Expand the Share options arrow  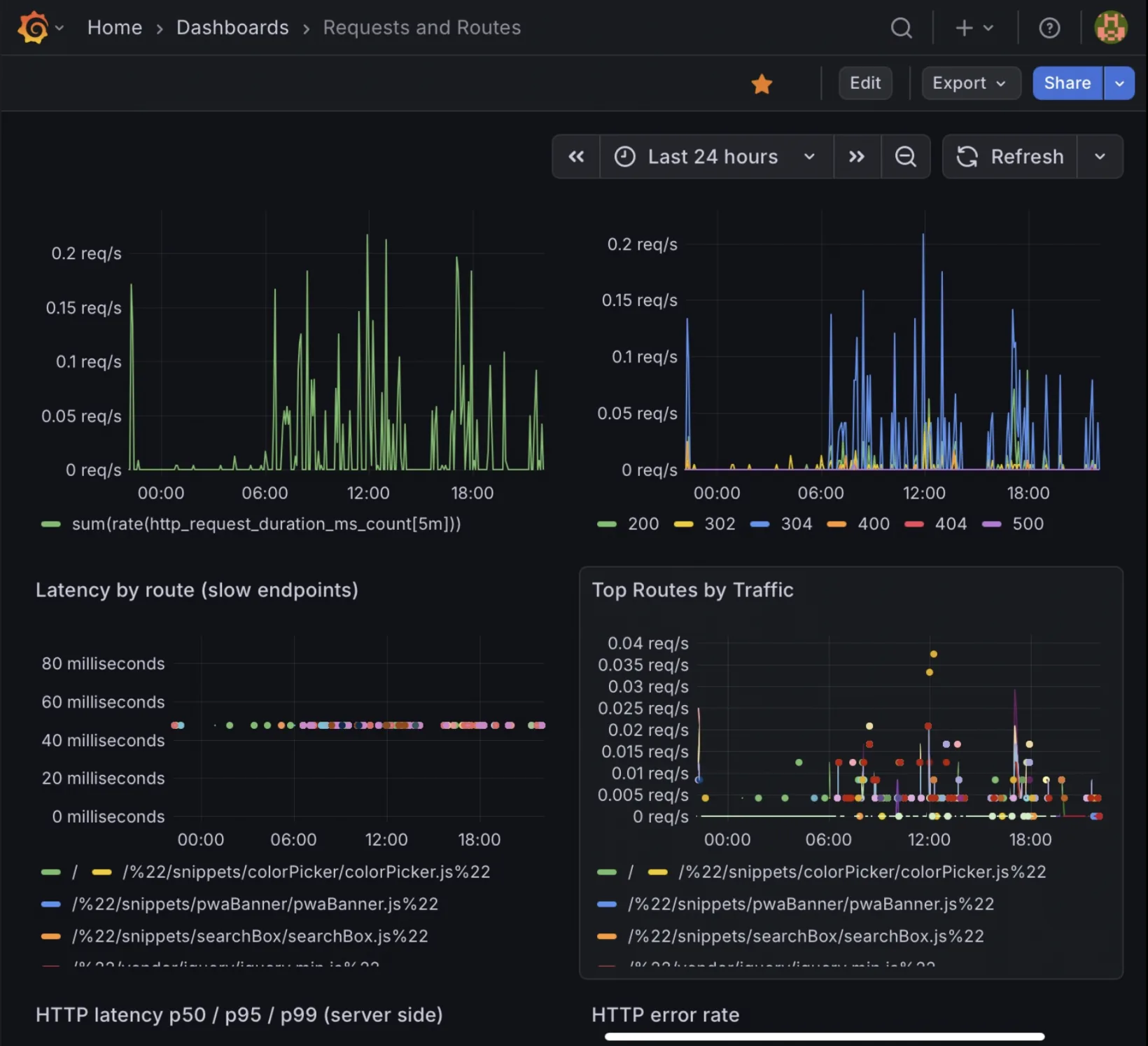point(1119,83)
